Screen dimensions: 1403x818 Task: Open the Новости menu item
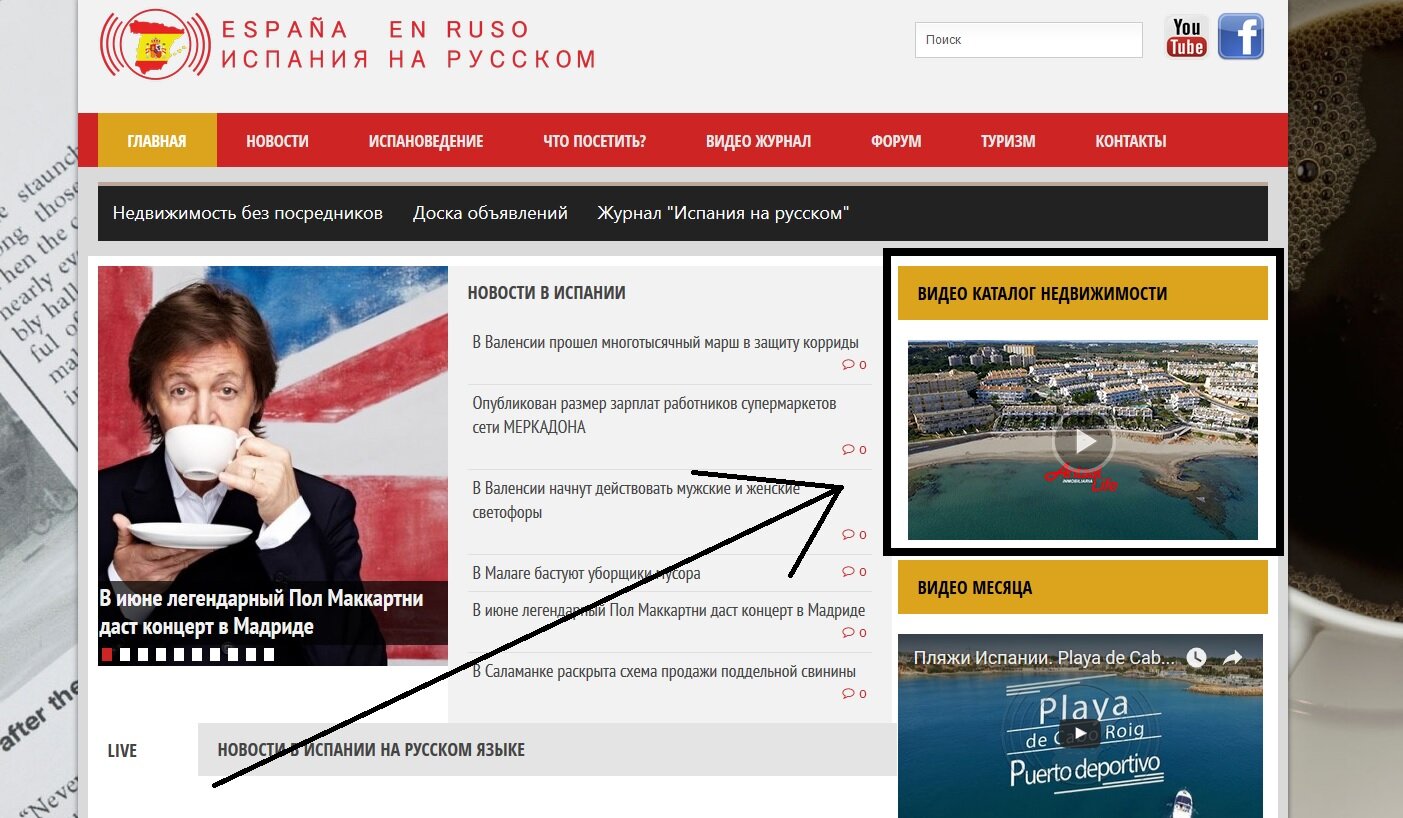[277, 141]
